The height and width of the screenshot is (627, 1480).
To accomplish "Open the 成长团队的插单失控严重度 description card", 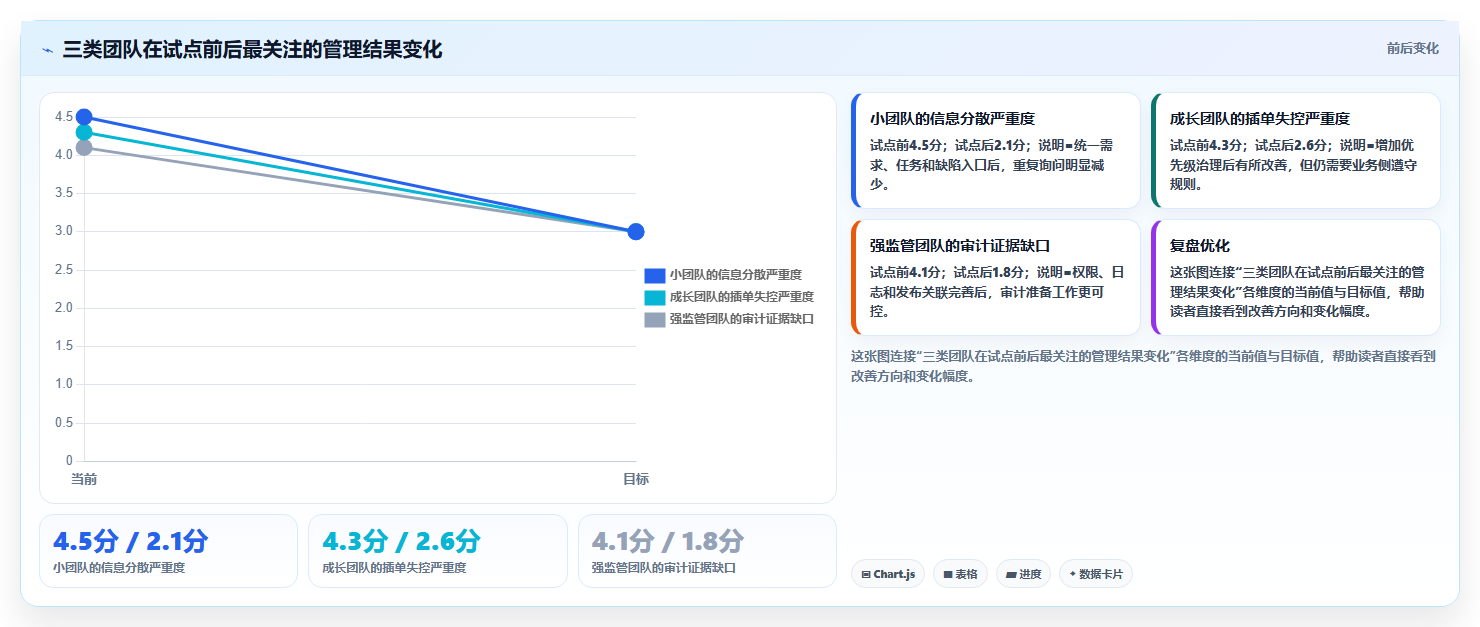I will [1295, 151].
